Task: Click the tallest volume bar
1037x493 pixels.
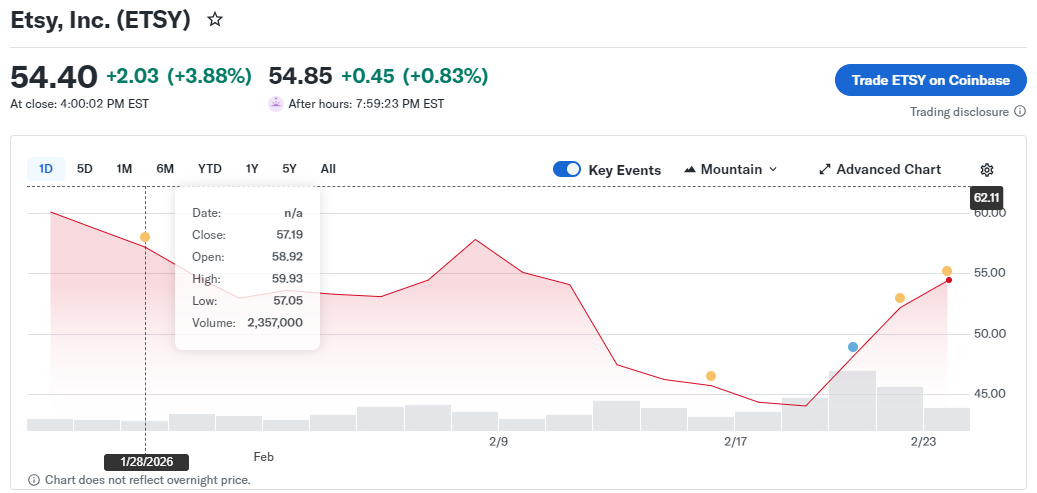Action: click(x=852, y=400)
